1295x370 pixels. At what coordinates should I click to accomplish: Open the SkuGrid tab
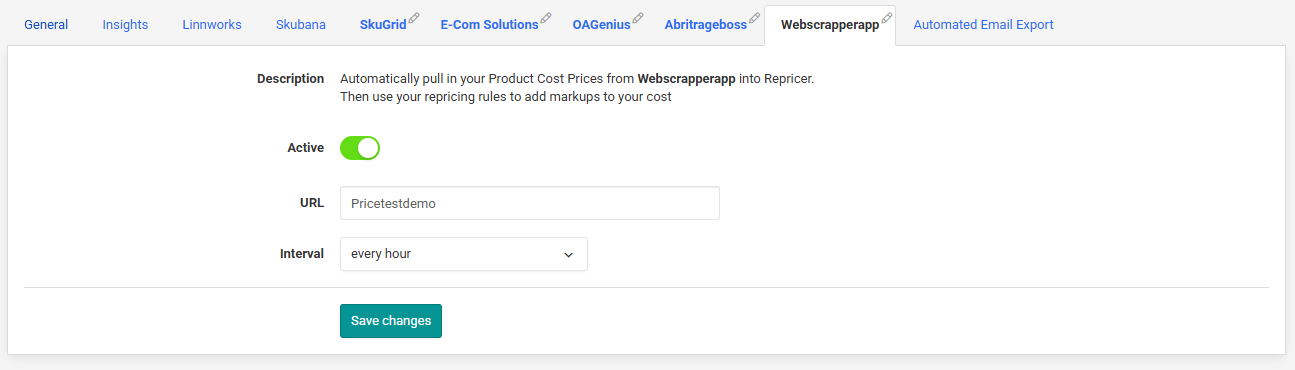pyautogui.click(x=383, y=25)
